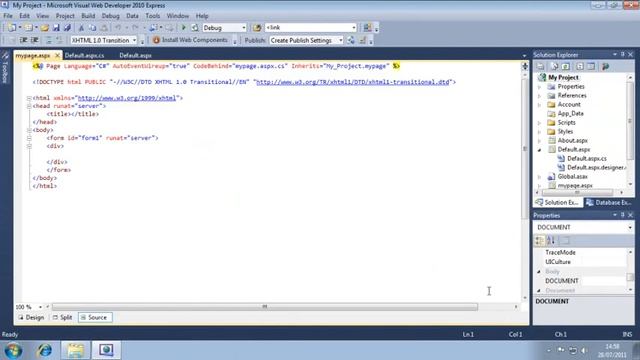Click the Windows Start button
The image size is (640, 360).
coord(13,350)
